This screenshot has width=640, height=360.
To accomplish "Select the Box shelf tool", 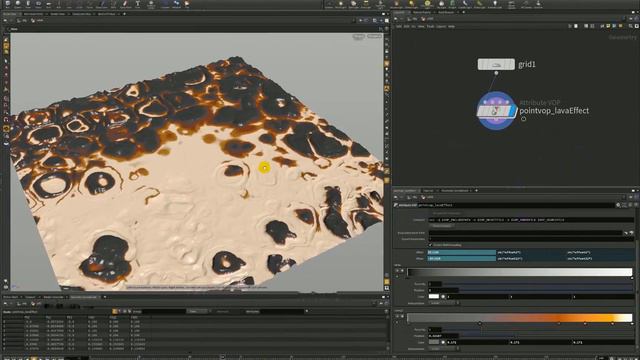I will pos(7,4).
